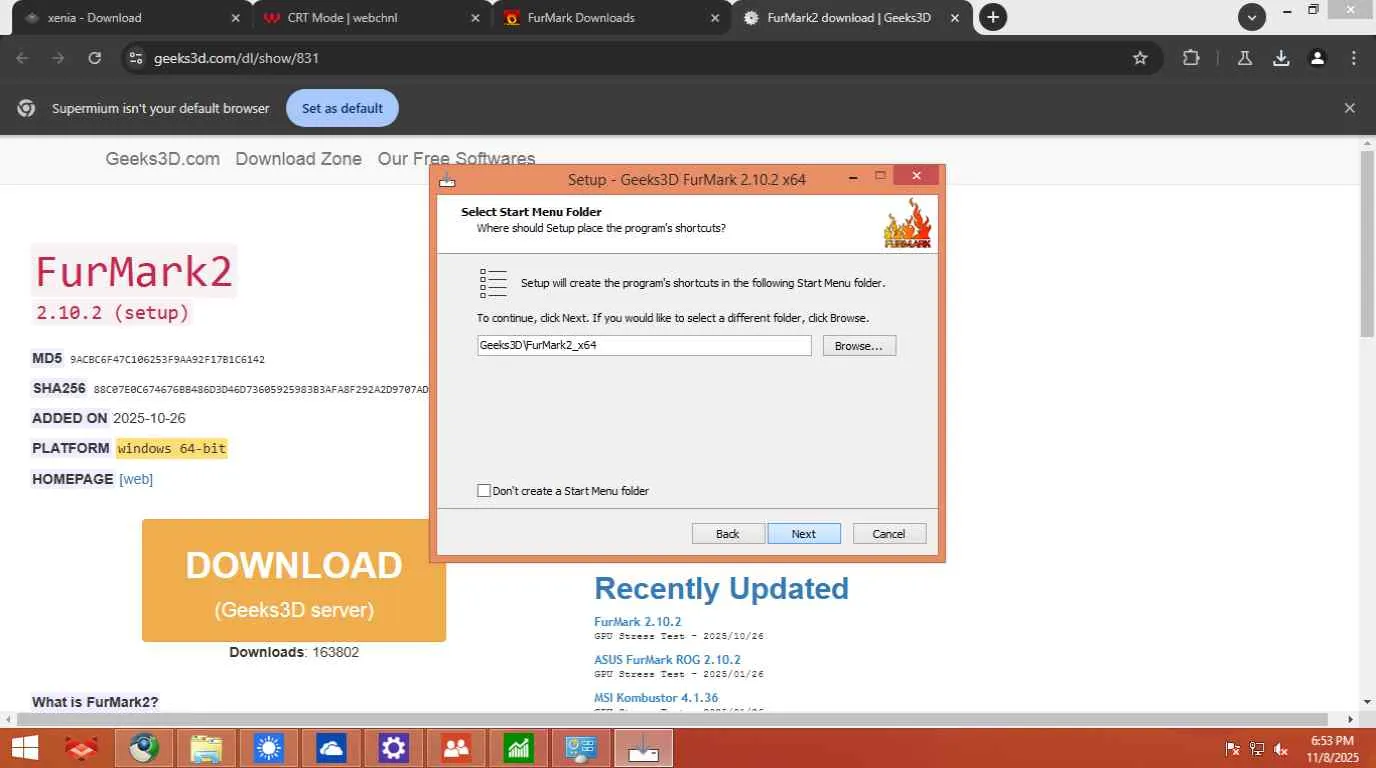Enable "Don't create a Start Menu folder"
1376x768 pixels.
(x=484, y=491)
